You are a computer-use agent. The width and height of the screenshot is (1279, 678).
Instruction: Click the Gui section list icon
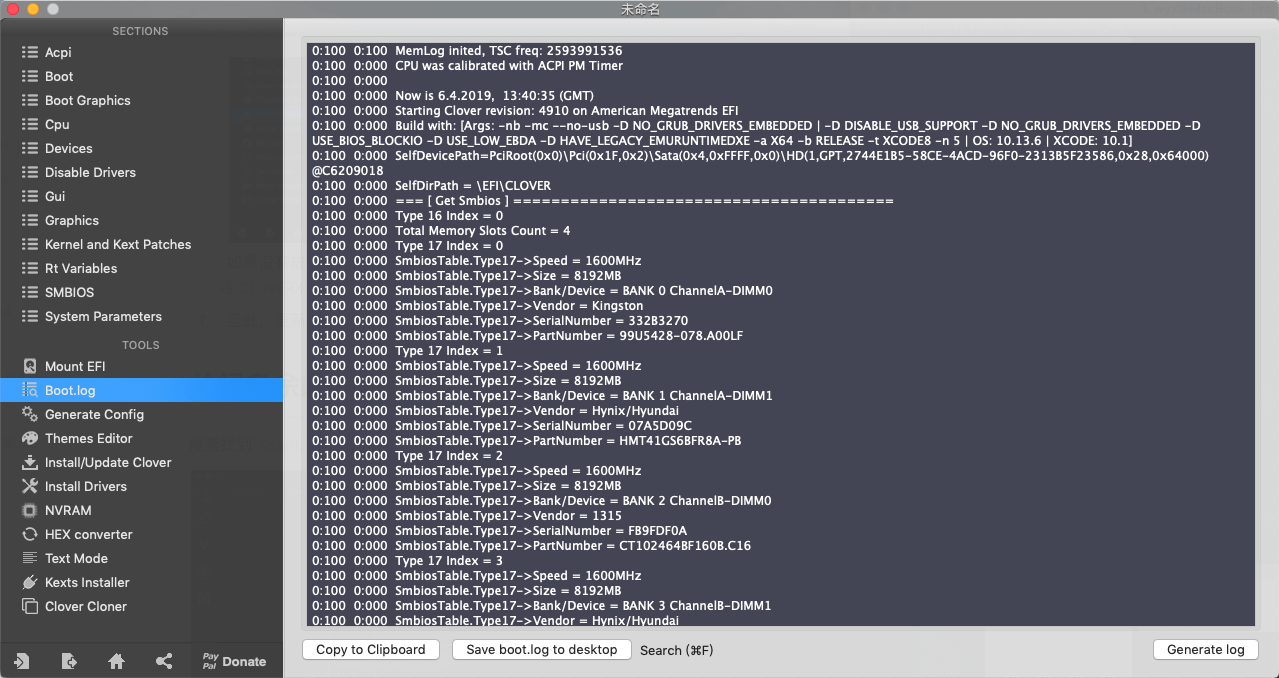pos(29,196)
